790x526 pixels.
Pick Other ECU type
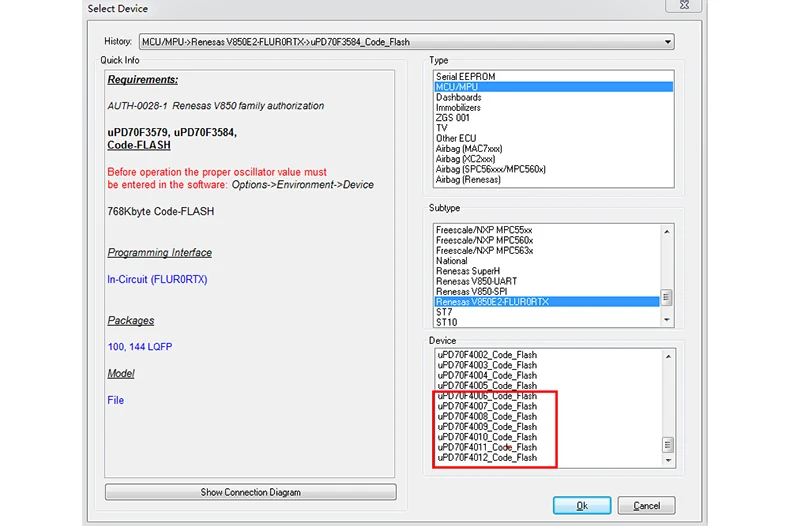tap(553, 138)
